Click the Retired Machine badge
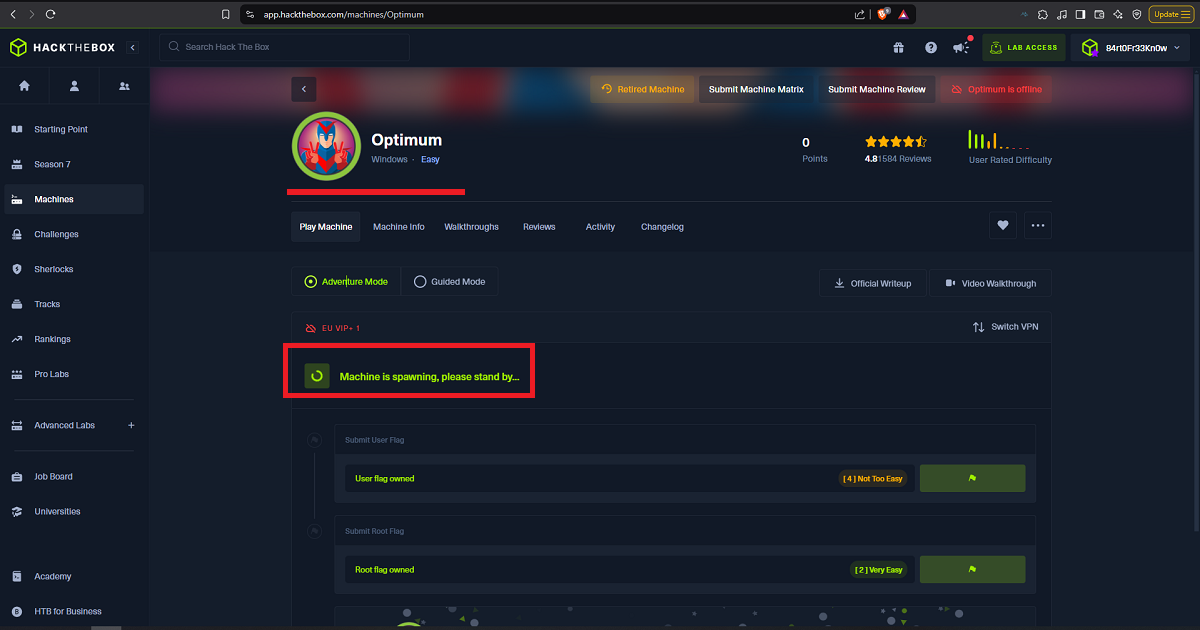The image size is (1200, 630). click(642, 89)
